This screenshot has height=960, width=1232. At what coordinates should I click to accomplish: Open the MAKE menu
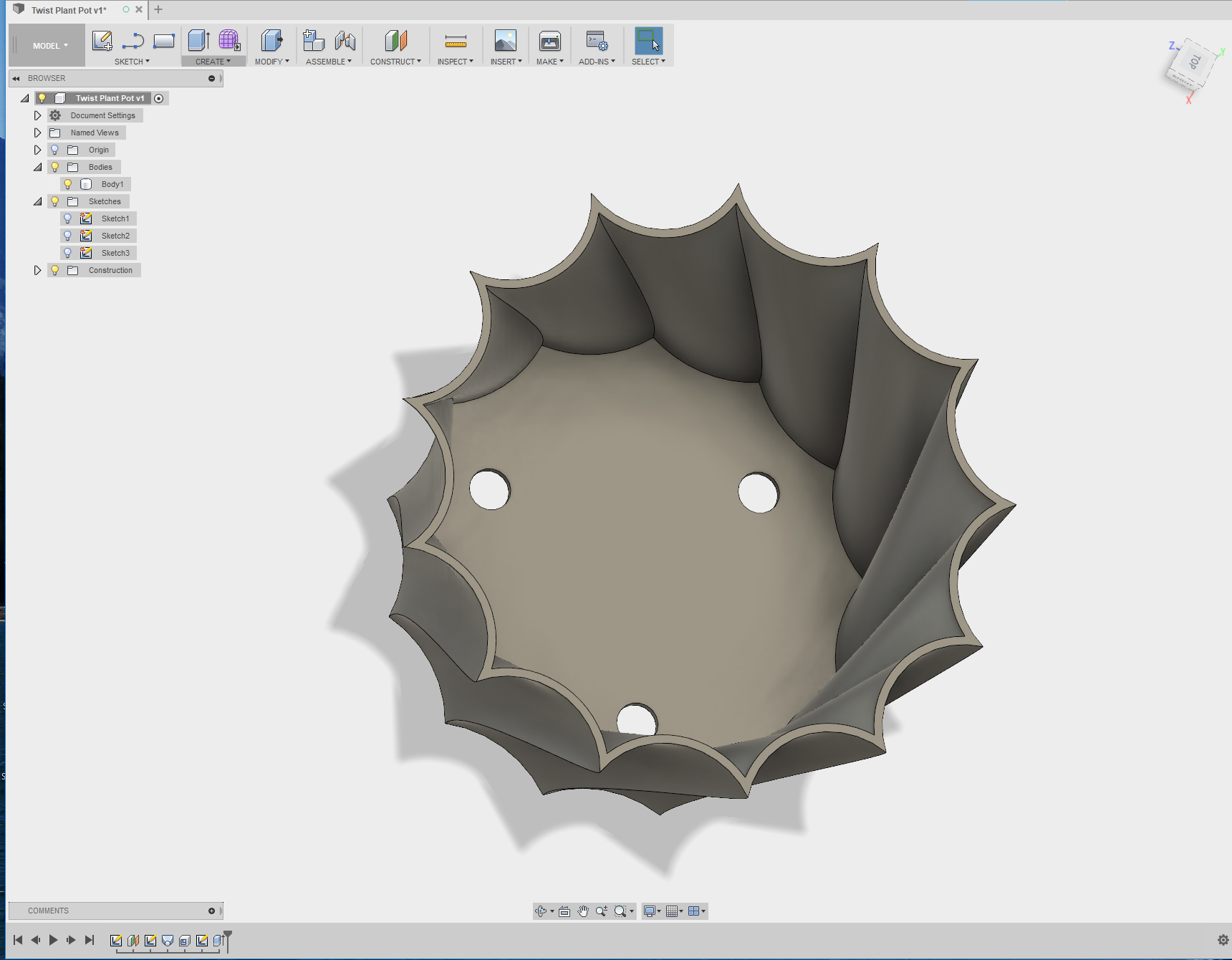(550, 62)
